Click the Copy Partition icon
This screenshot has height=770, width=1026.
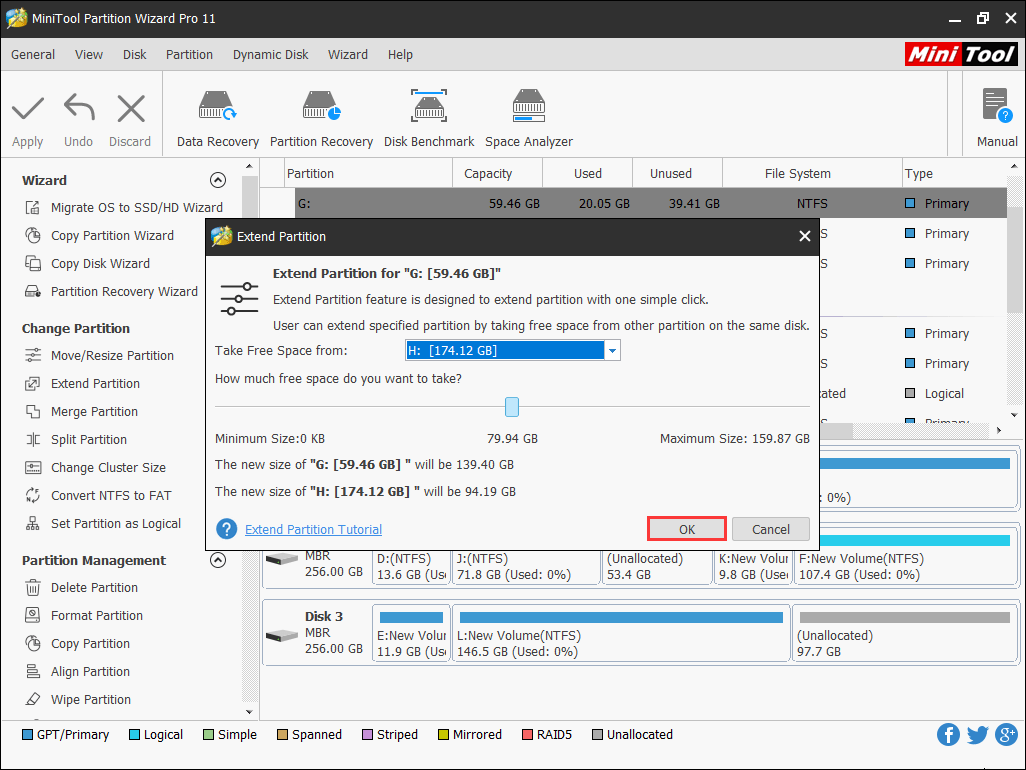point(33,644)
